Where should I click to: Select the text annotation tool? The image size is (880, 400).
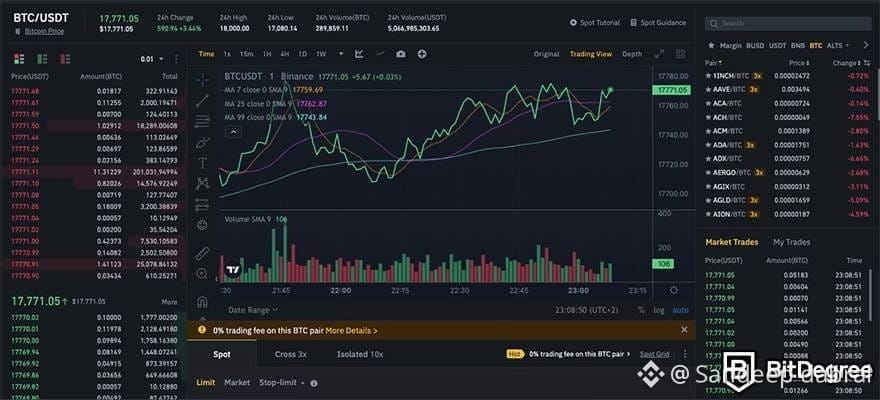pyautogui.click(x=203, y=163)
